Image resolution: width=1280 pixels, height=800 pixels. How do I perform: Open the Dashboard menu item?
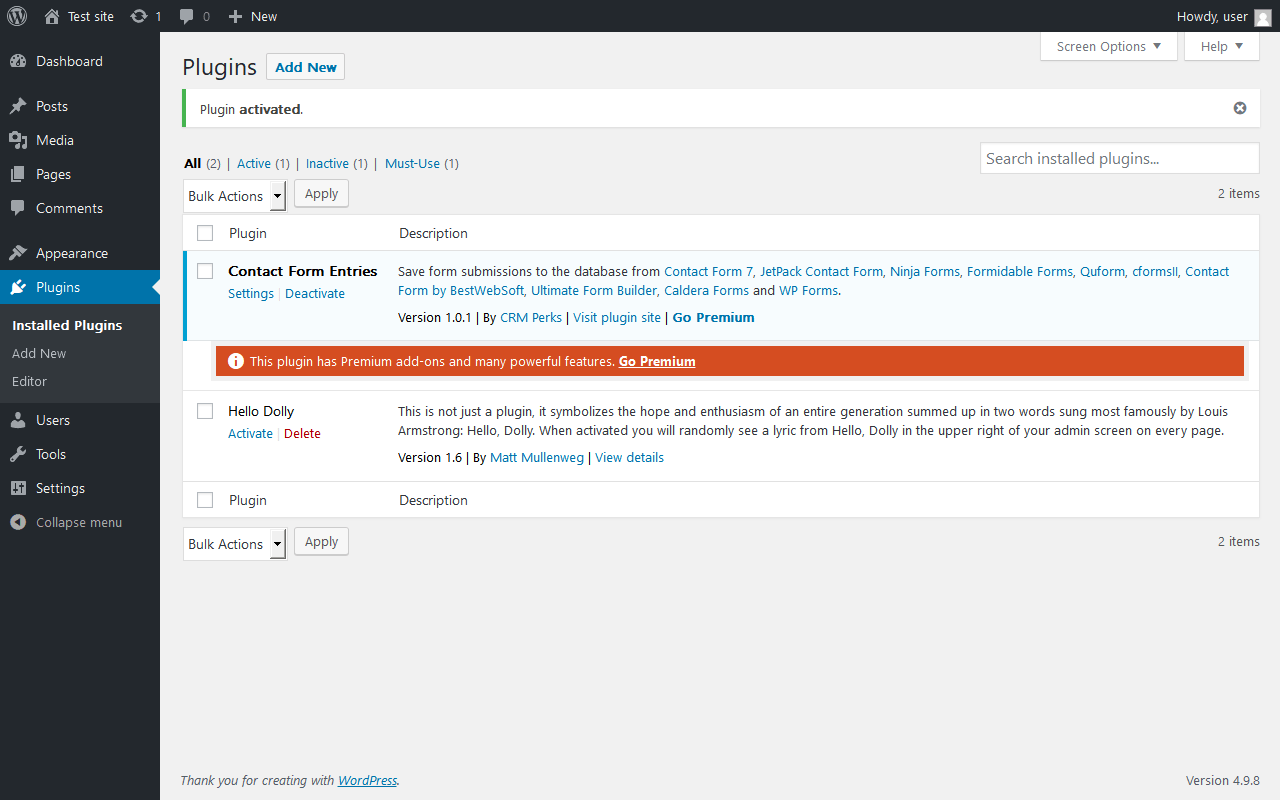(x=80, y=61)
